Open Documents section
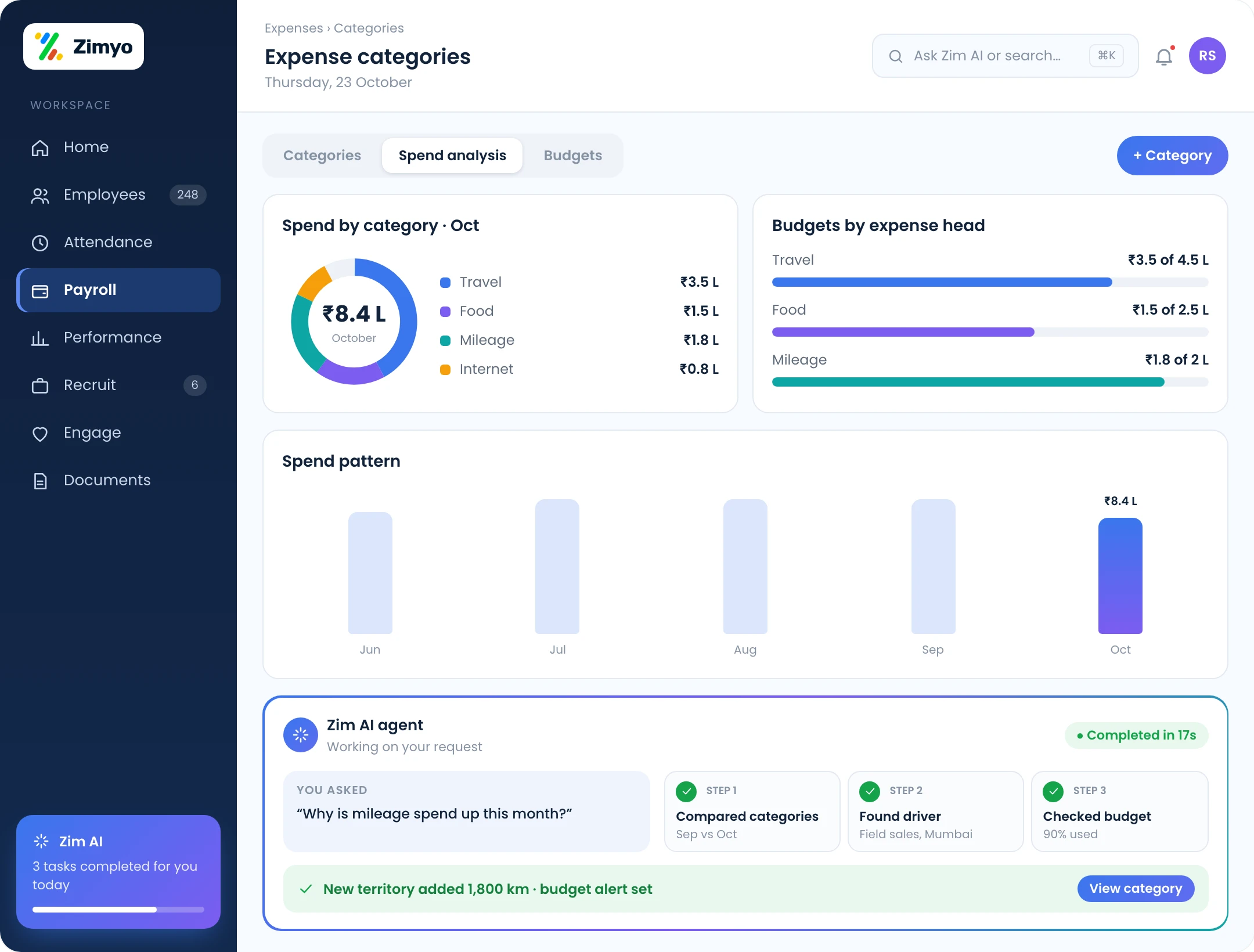Viewport: 1254px width, 952px height. [x=118, y=481]
